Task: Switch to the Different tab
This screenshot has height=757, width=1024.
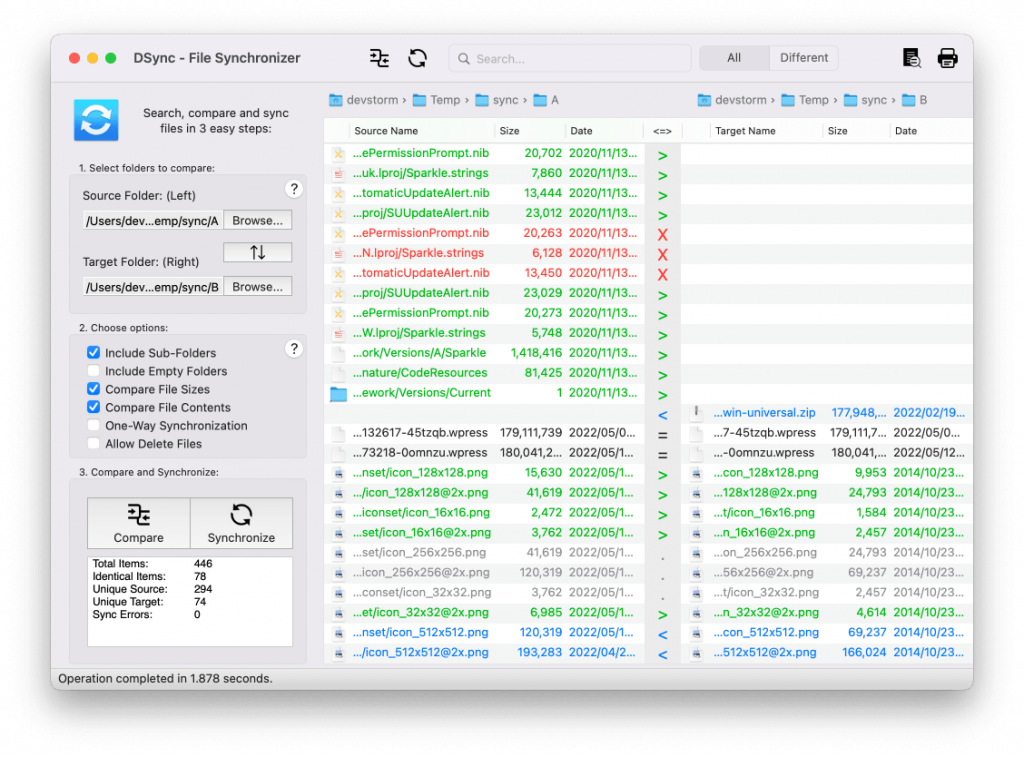Action: click(x=803, y=58)
